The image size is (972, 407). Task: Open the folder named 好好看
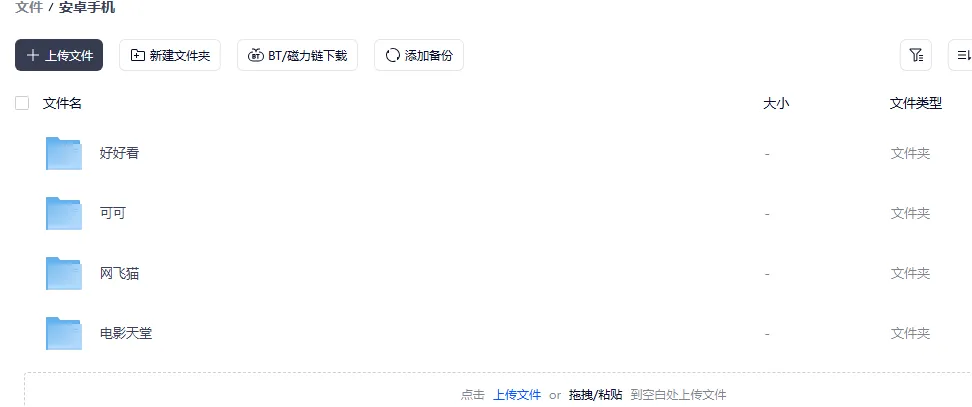pyautogui.click(x=119, y=153)
